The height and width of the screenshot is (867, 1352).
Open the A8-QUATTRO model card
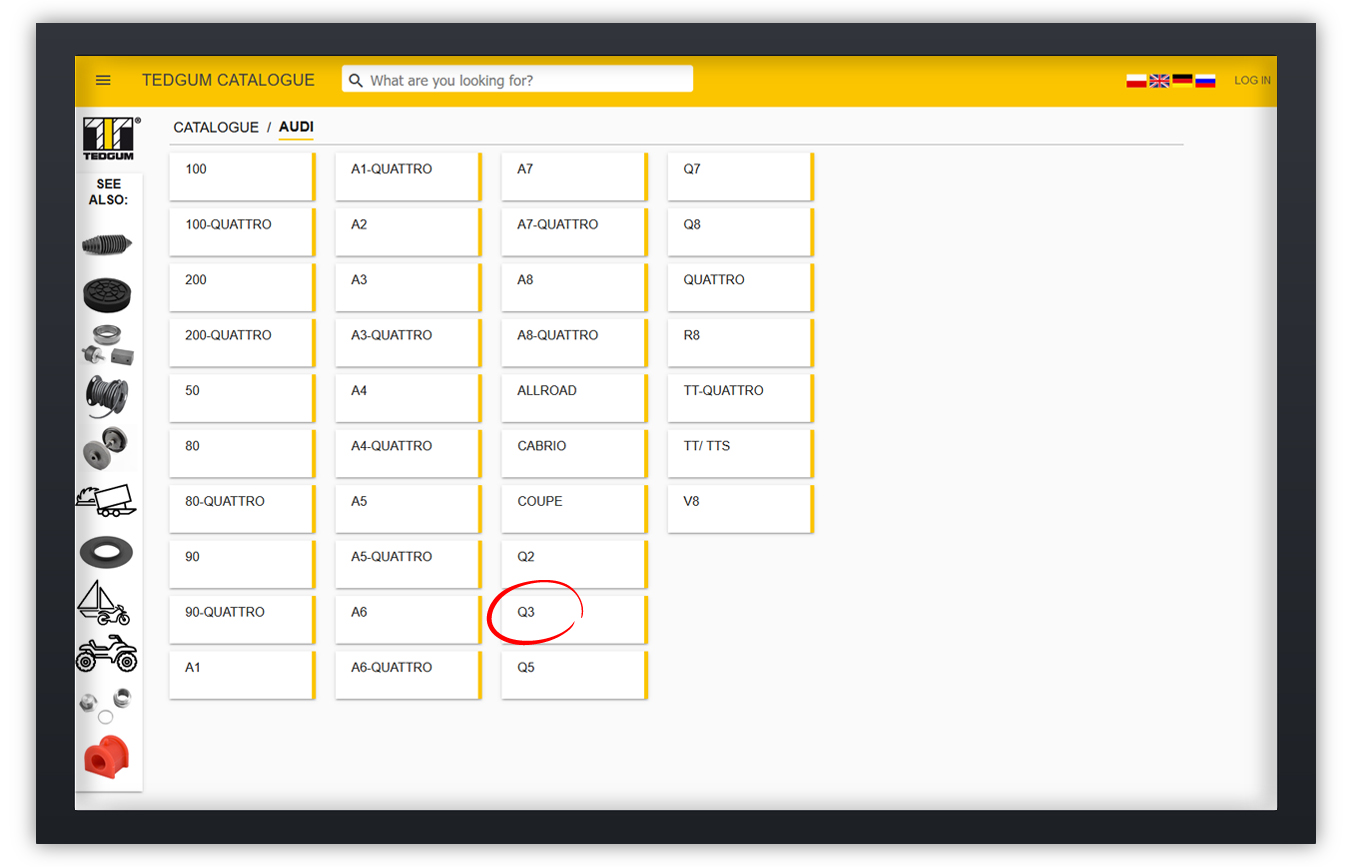(574, 343)
